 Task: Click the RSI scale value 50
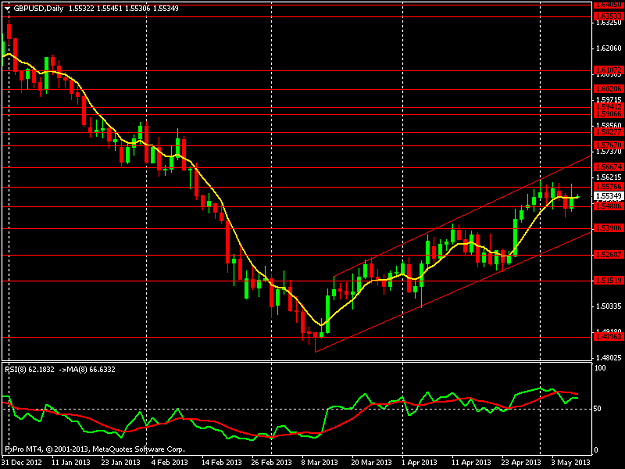point(598,409)
